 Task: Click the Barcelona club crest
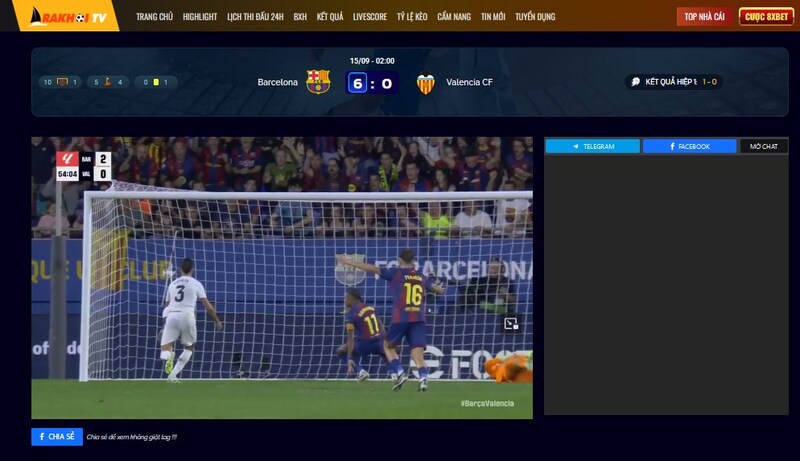click(318, 82)
